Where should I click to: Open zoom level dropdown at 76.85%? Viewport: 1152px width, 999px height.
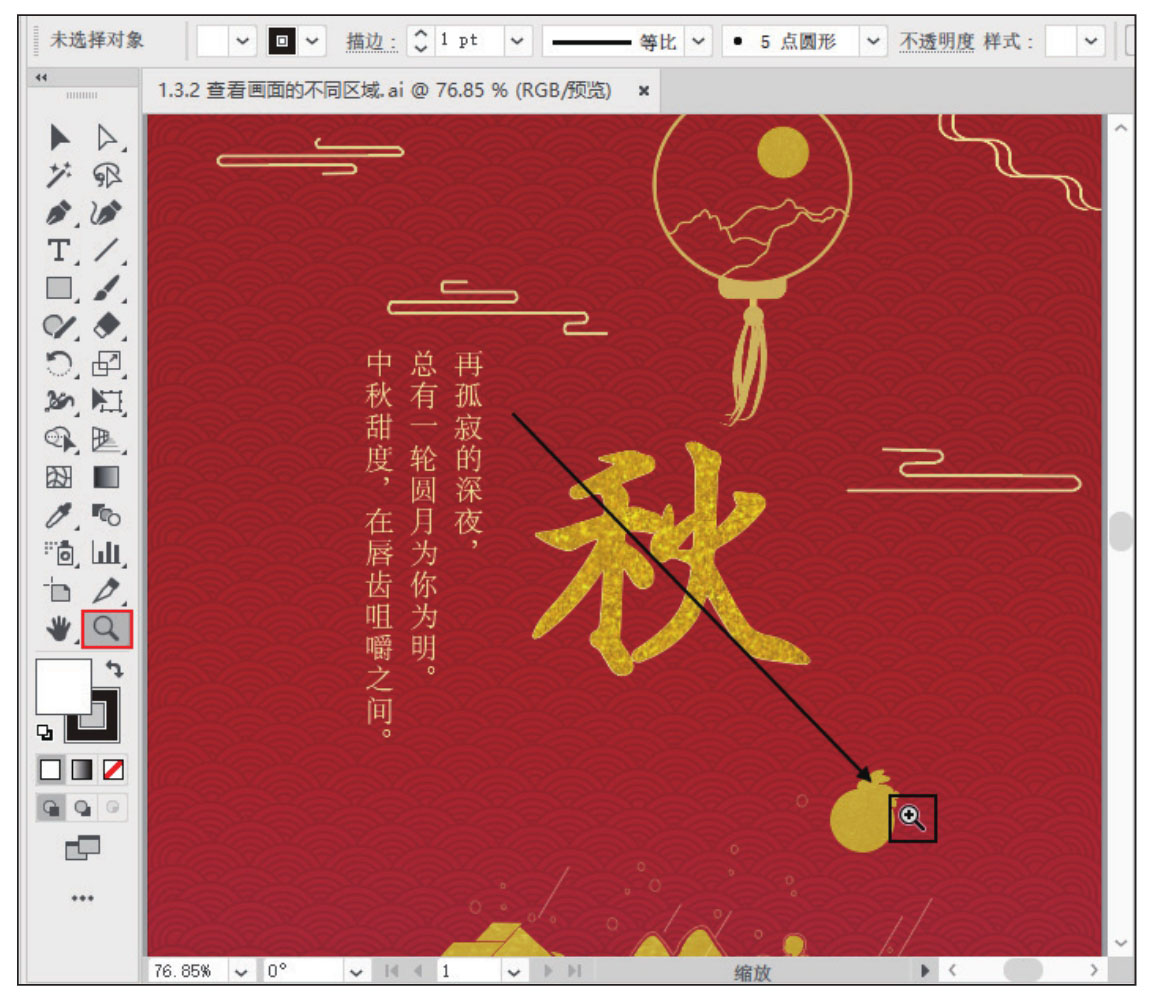(240, 971)
